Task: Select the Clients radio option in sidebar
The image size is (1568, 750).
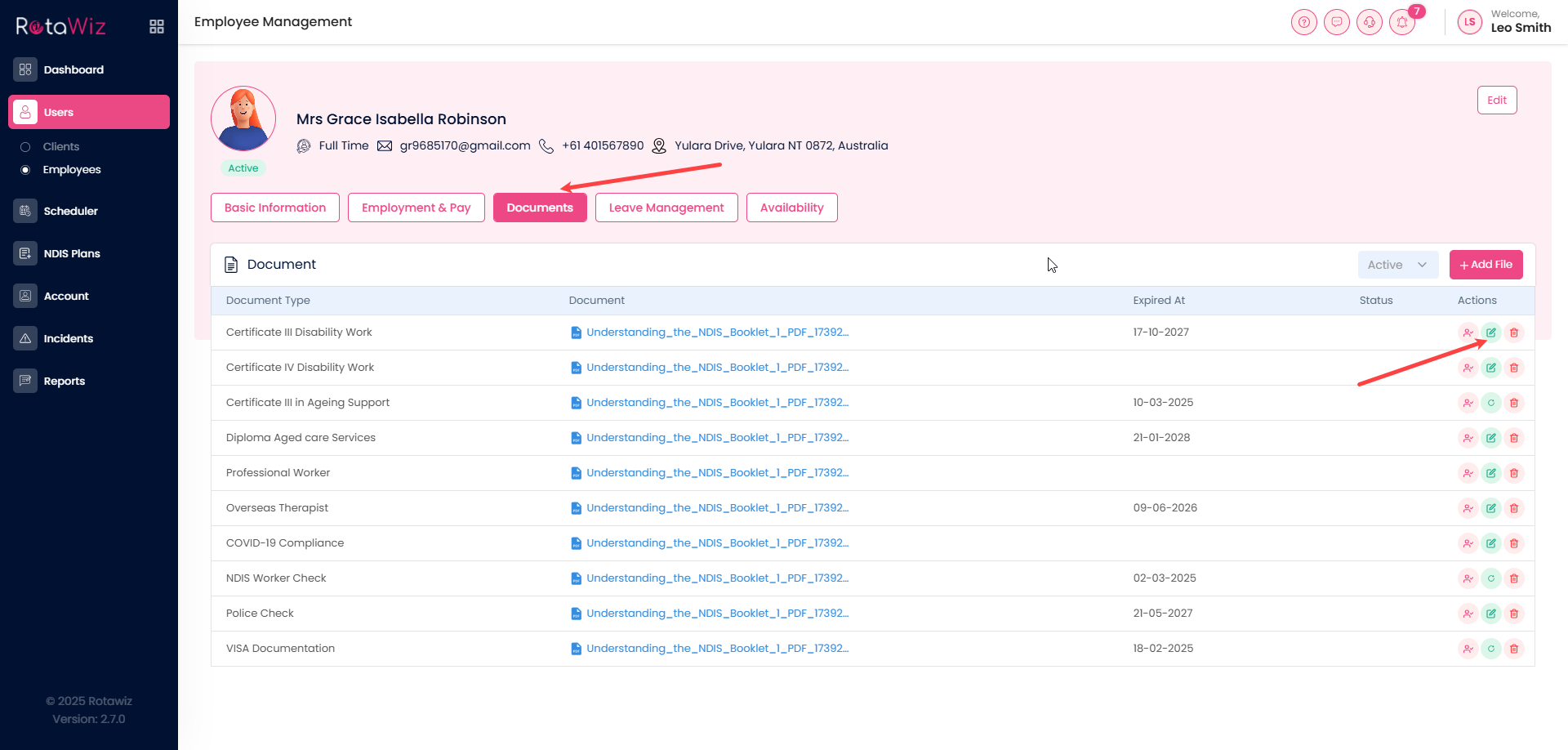Action: 25,147
